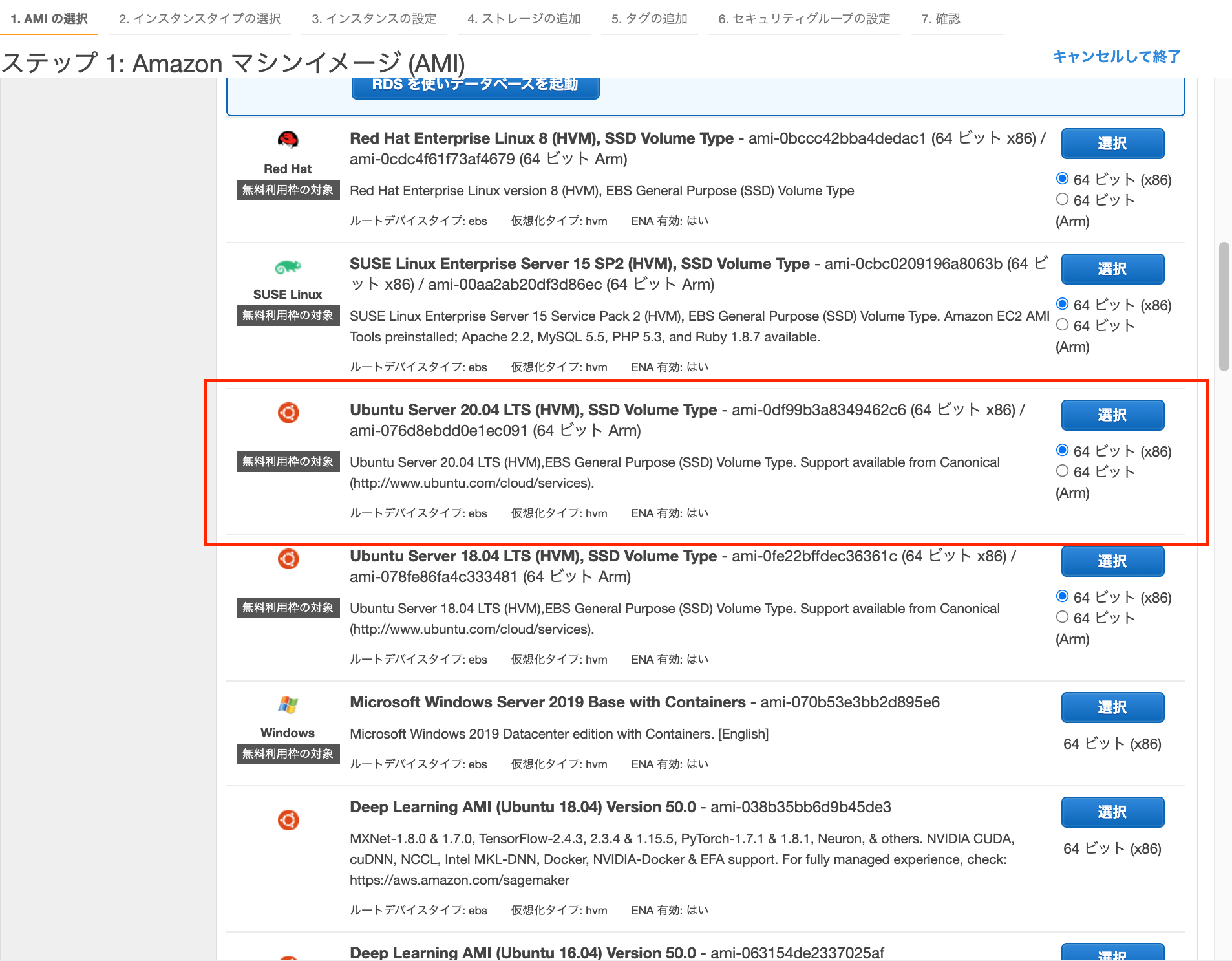Click the Ubuntu Server 18.04 logo icon
1232x961 pixels.
click(x=288, y=559)
